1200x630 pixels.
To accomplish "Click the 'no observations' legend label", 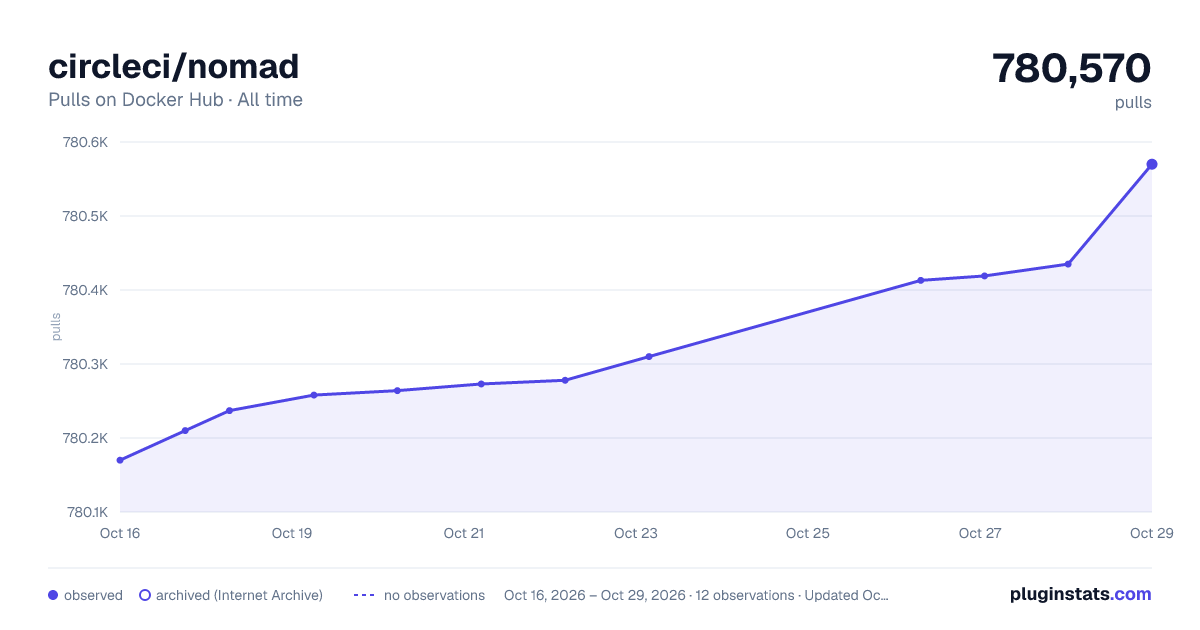I will click(434, 595).
